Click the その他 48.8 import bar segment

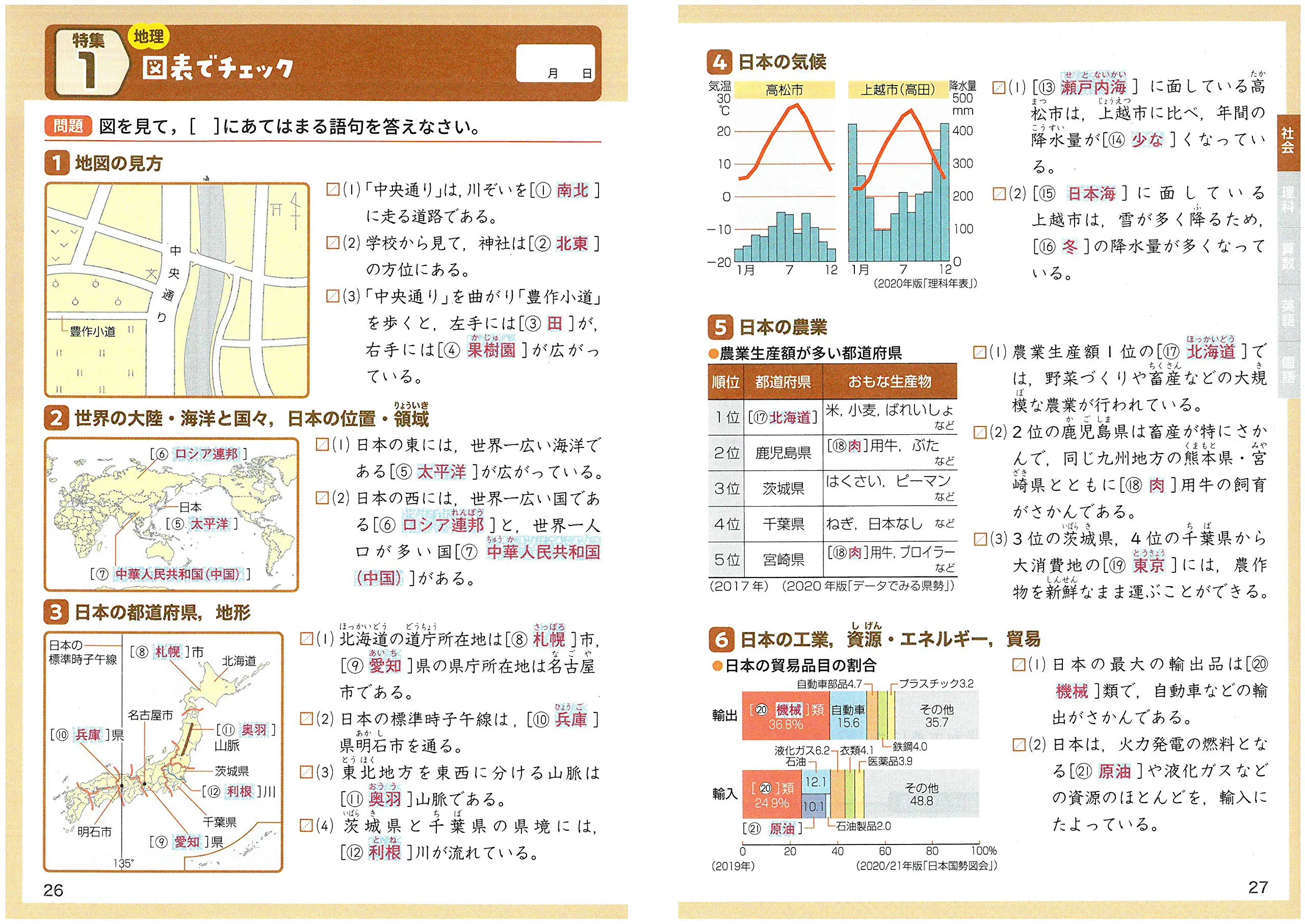(922, 794)
